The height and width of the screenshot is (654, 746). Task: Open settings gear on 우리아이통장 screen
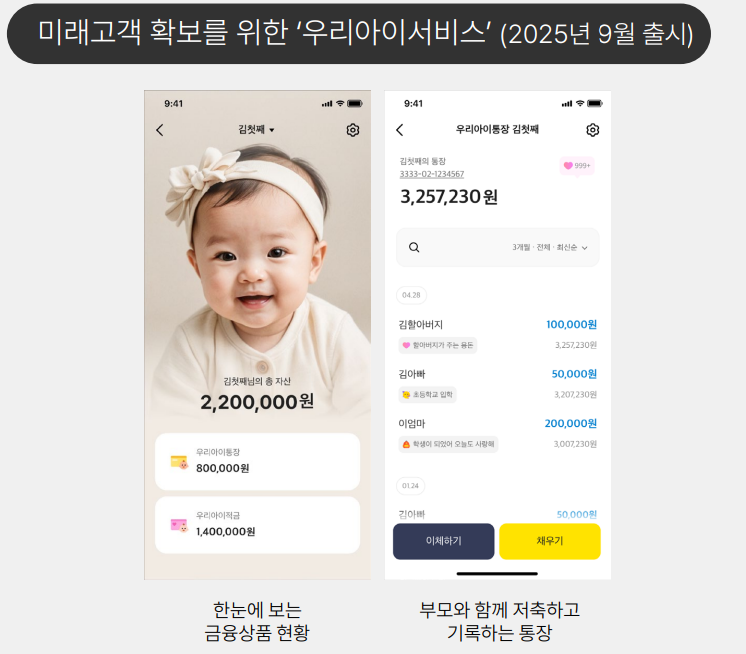coord(592,130)
